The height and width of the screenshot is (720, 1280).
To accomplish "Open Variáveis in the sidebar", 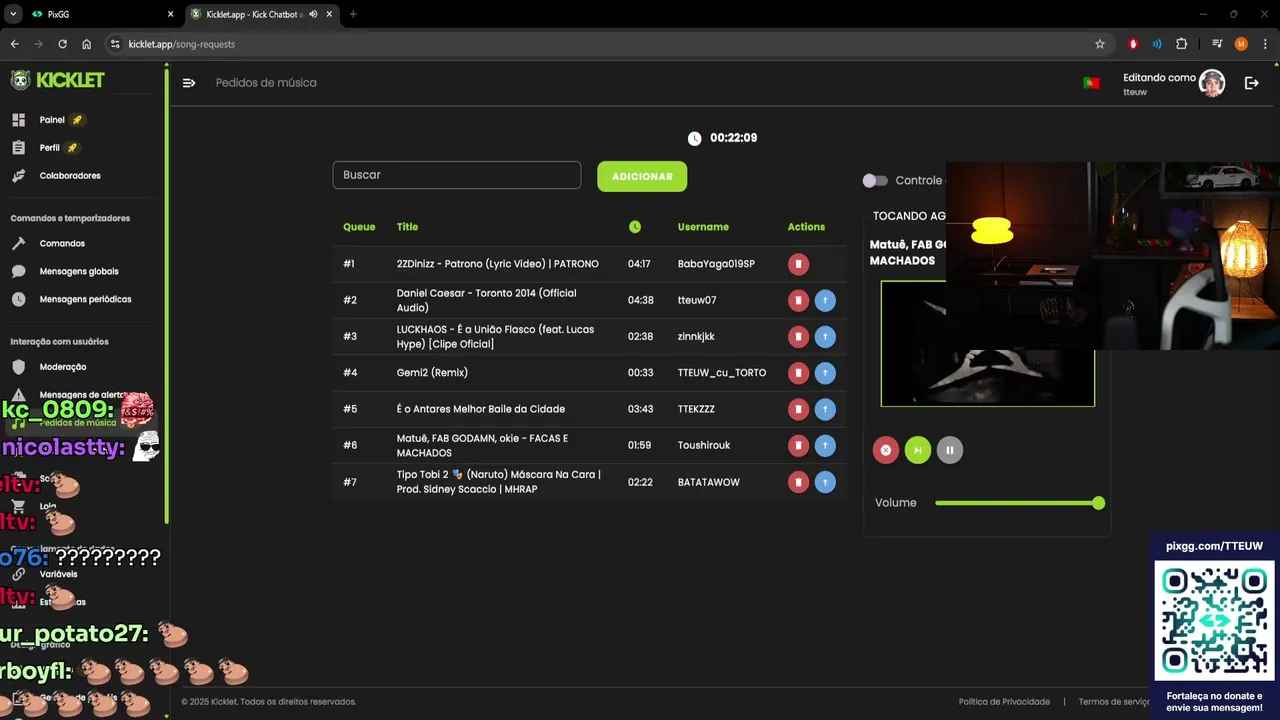I will pyautogui.click(x=58, y=574).
